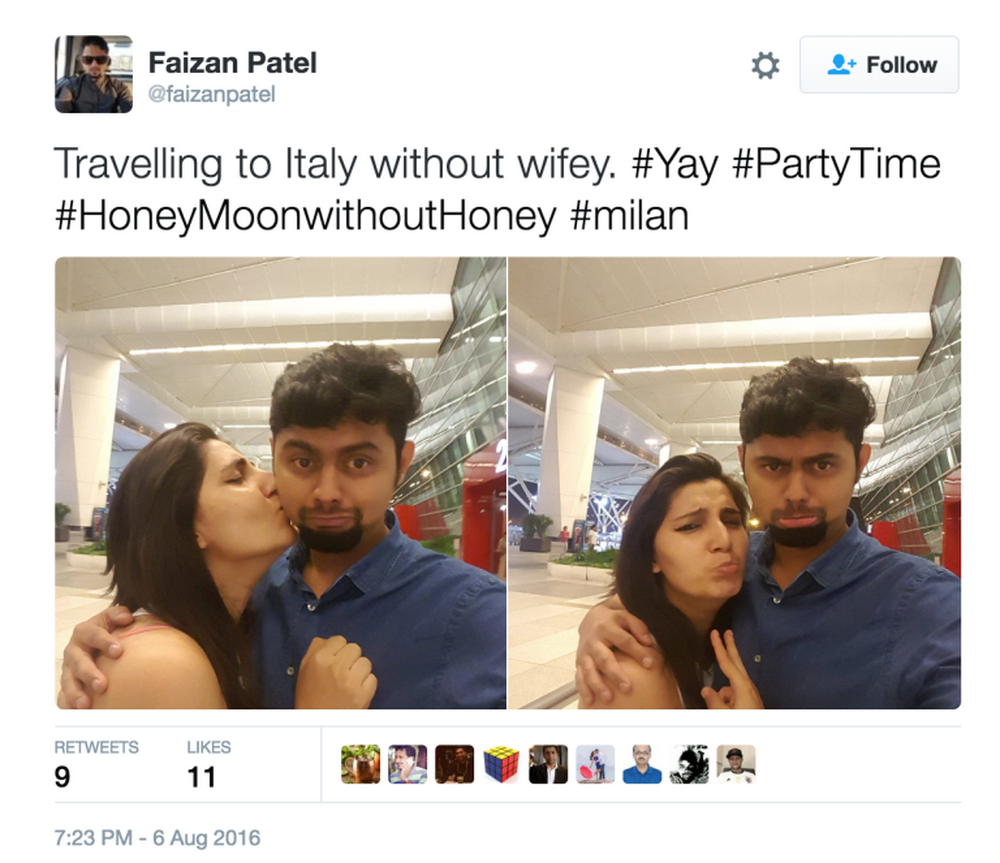Open the #milan hashtag

coord(629,216)
